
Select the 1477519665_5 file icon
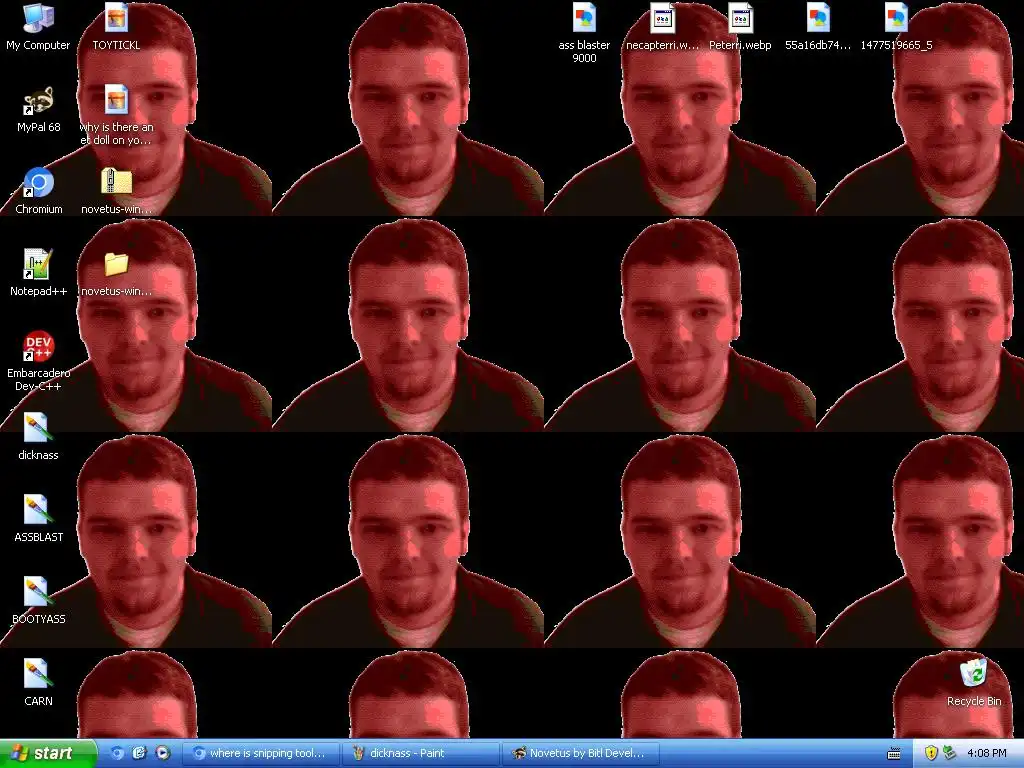(896, 20)
